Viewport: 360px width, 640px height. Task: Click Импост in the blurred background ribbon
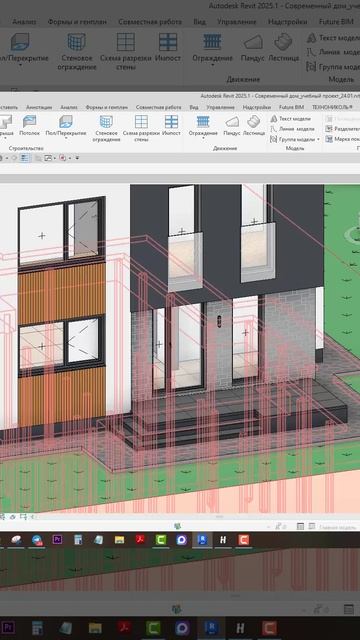[x=168, y=47]
